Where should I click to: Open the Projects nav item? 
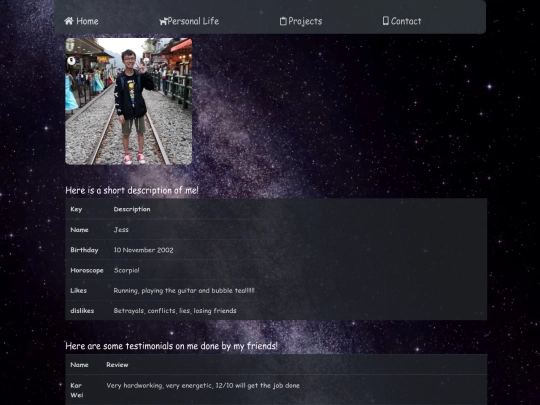pos(301,21)
